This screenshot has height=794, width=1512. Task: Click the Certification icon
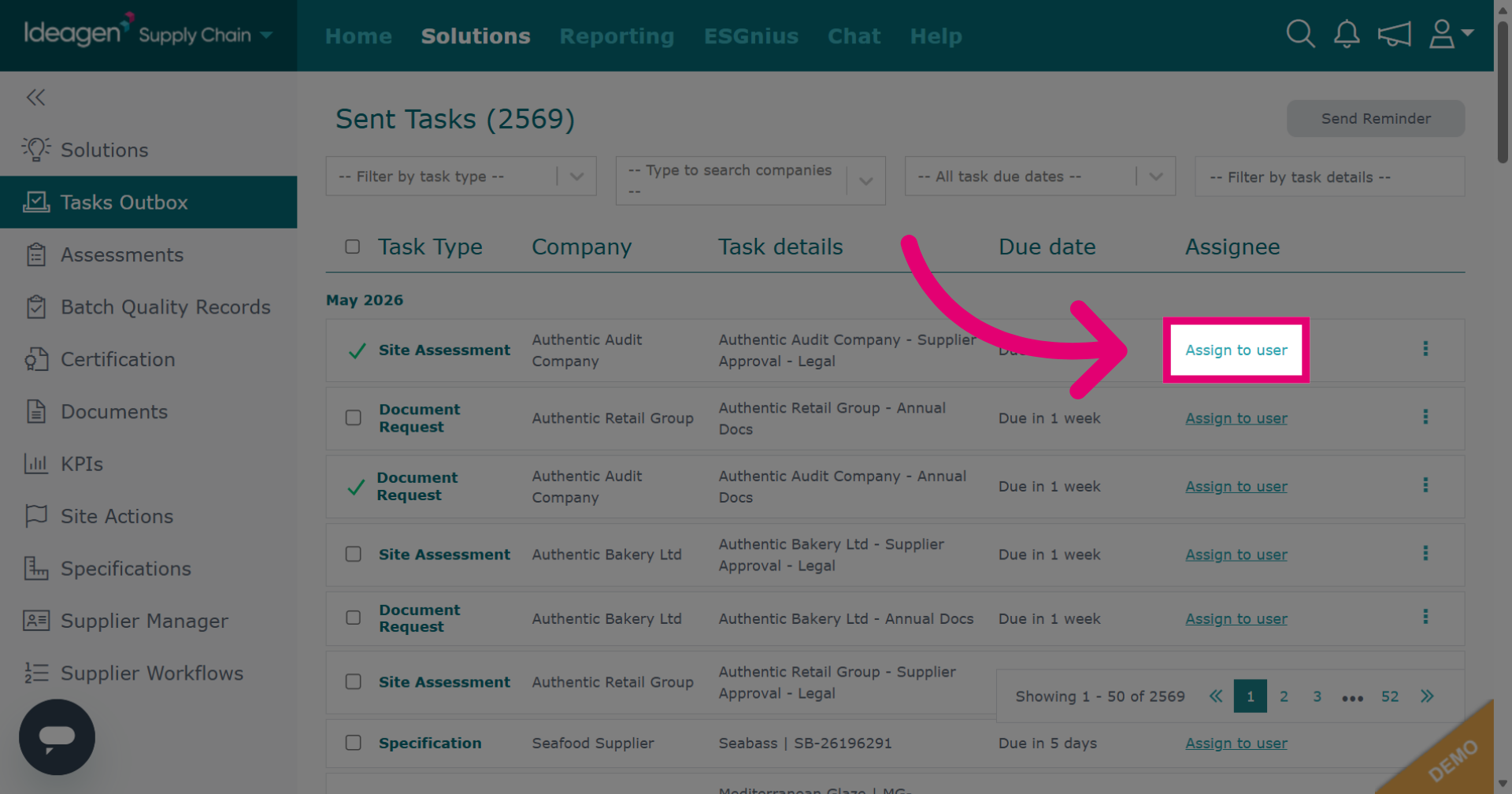tap(36, 359)
